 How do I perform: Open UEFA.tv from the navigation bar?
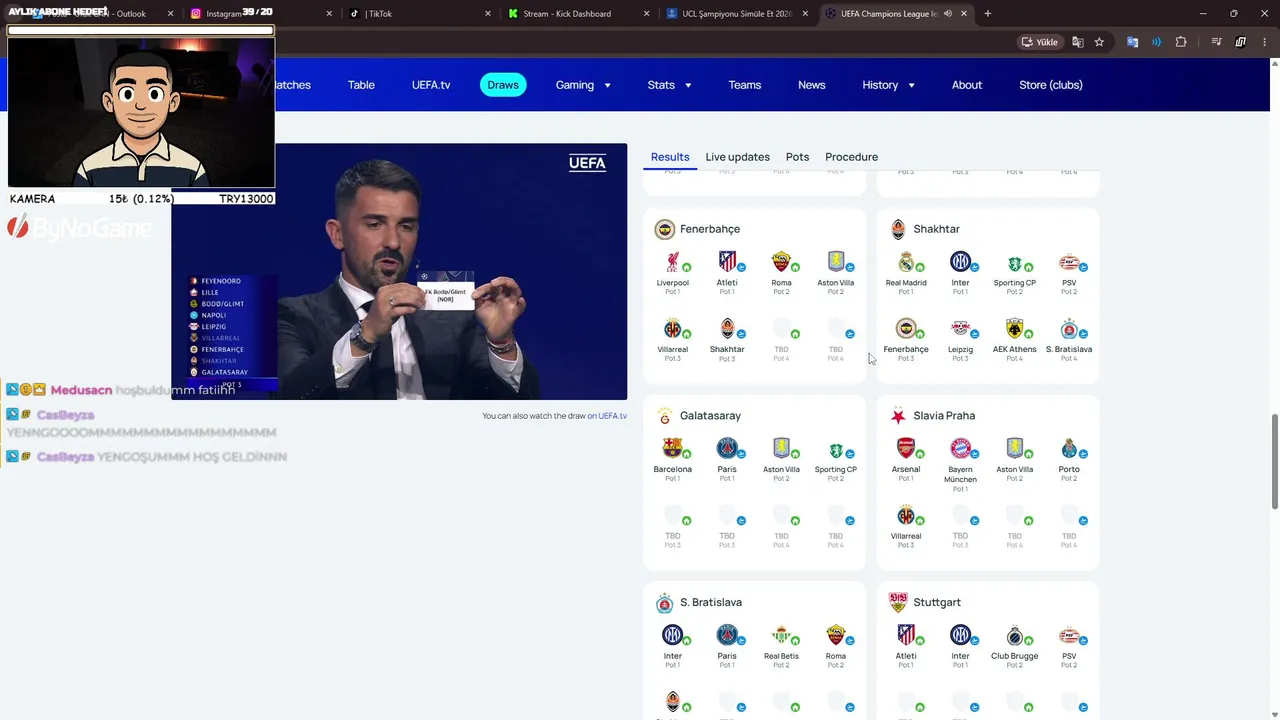pyautogui.click(x=431, y=85)
